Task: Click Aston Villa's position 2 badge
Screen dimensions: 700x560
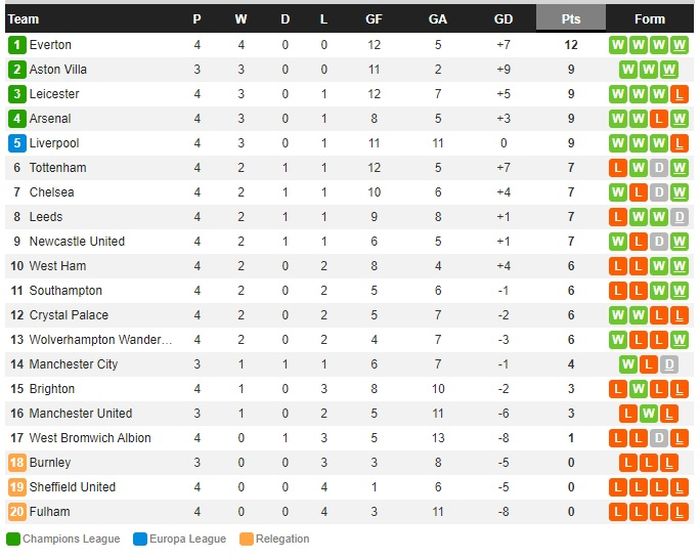Action: click(17, 70)
